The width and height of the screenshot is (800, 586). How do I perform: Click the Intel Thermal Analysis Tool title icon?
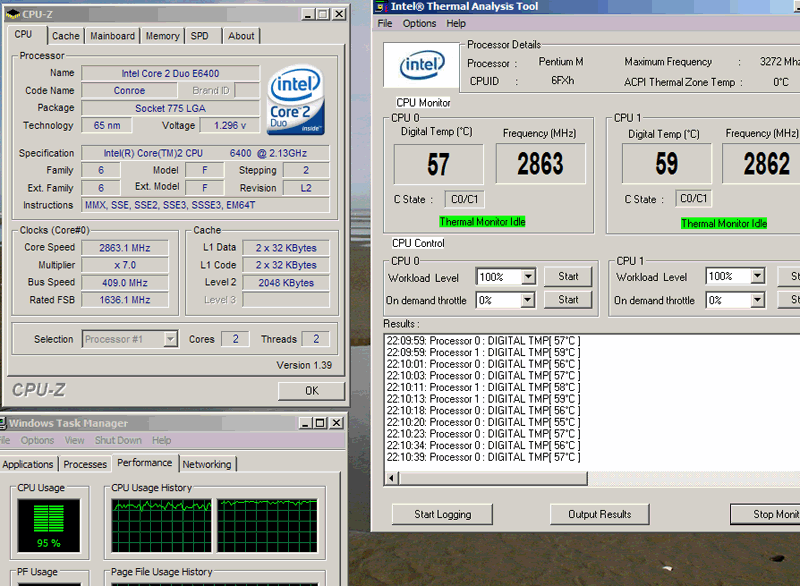click(x=381, y=7)
